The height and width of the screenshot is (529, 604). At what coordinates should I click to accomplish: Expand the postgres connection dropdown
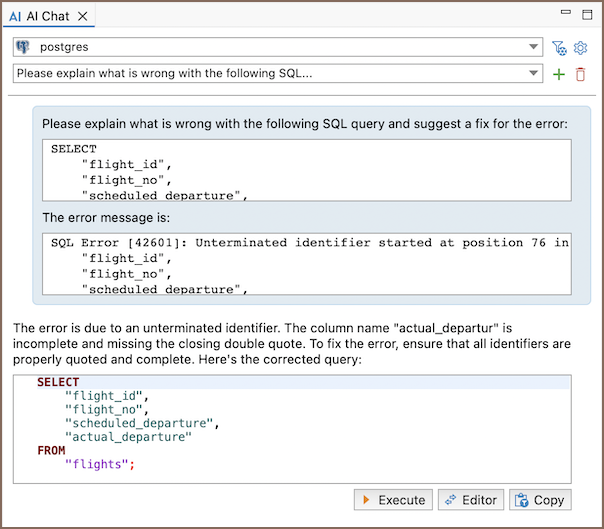coord(533,47)
